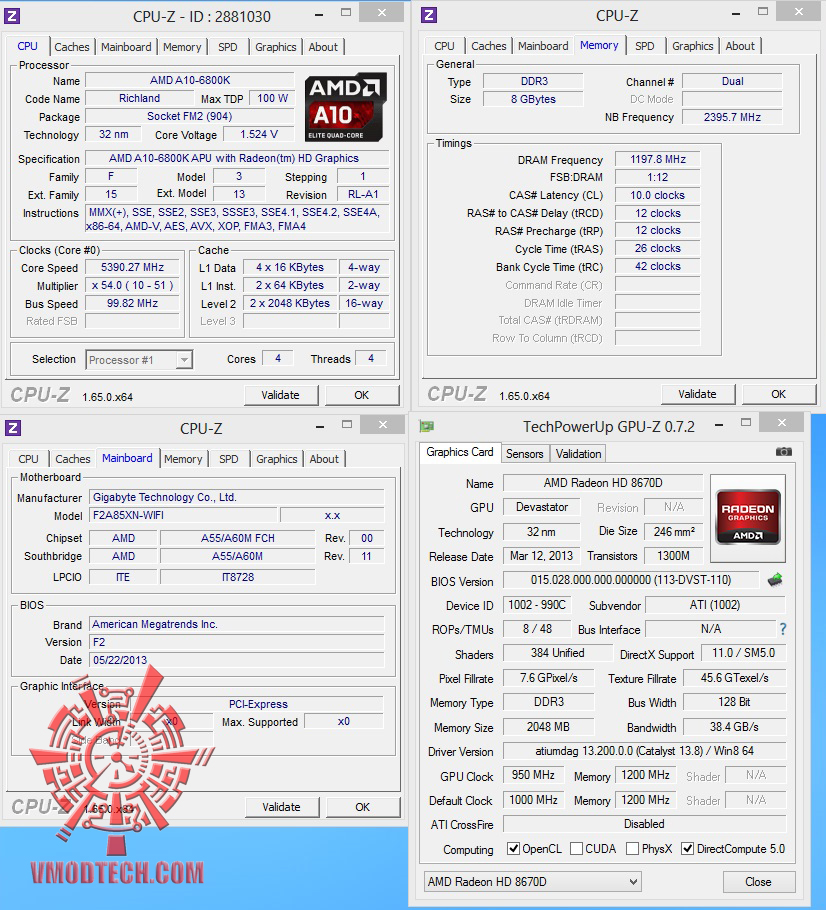Click the DRAM Frequency 1197.8 MHz value

(658, 159)
